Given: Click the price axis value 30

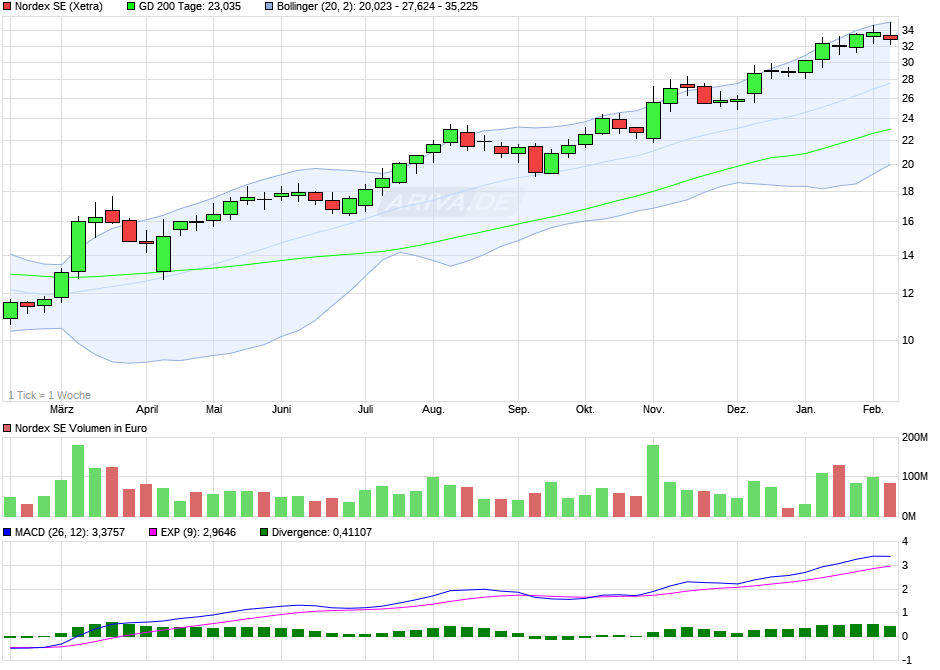Looking at the screenshot, I should 908,62.
